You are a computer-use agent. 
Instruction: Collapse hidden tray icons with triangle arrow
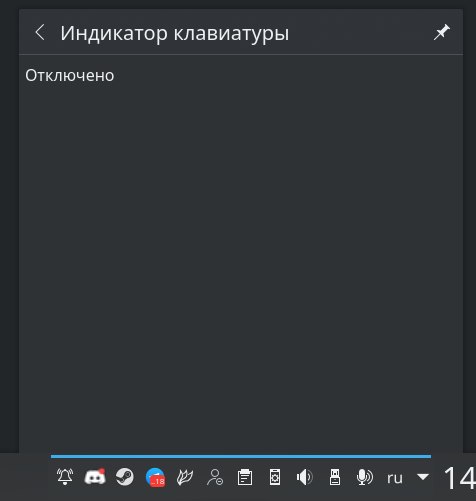tap(423, 477)
